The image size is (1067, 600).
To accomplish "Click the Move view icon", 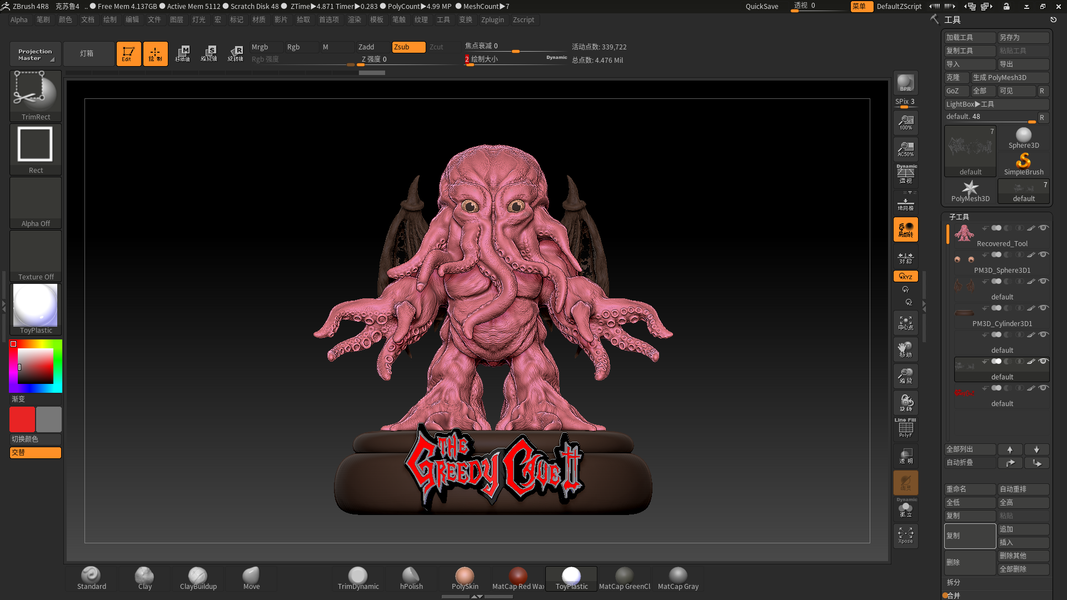I will pos(905,350).
